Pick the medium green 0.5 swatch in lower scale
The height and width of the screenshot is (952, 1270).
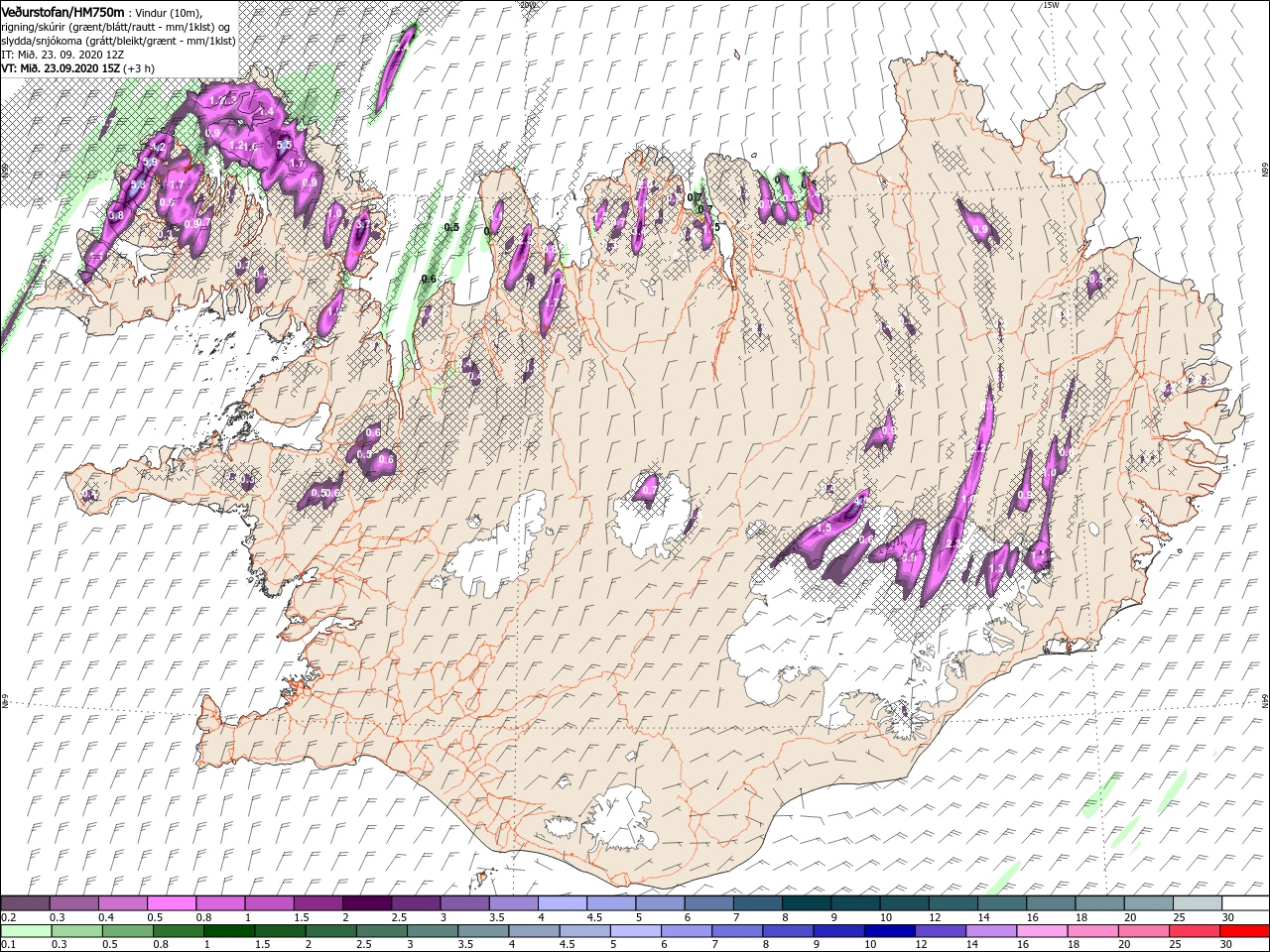pos(127,931)
